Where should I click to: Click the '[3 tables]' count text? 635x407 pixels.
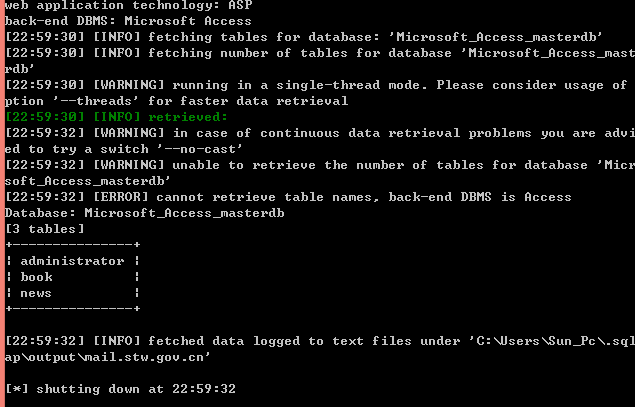click(45, 229)
